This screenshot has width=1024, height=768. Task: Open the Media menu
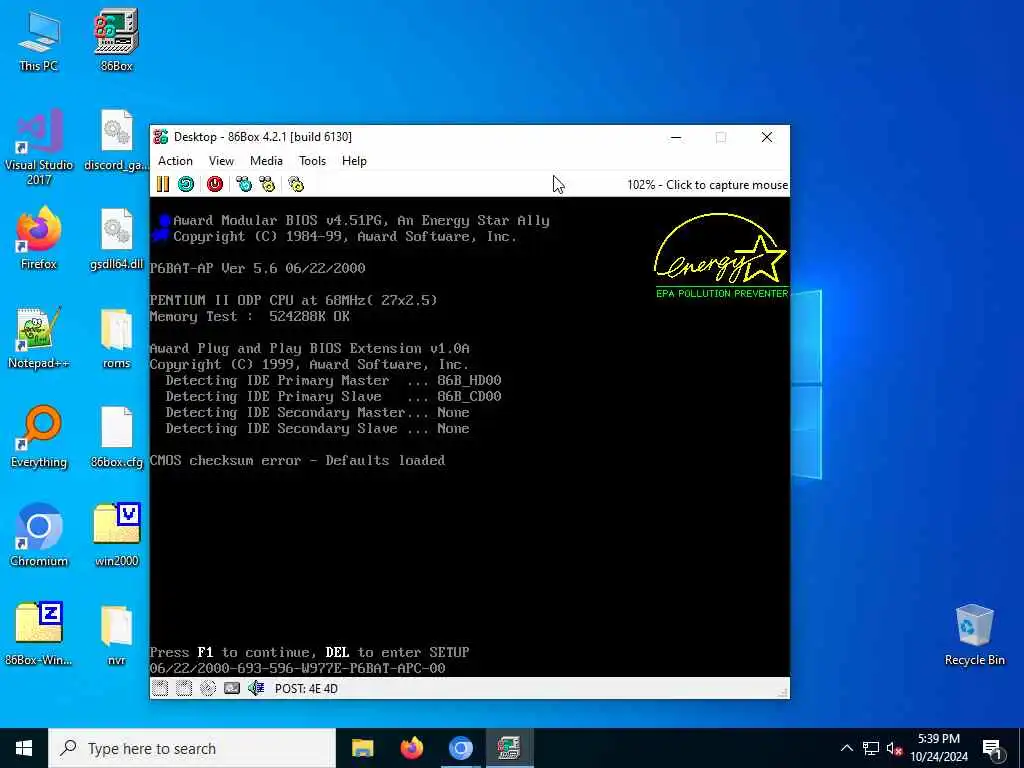click(x=266, y=161)
